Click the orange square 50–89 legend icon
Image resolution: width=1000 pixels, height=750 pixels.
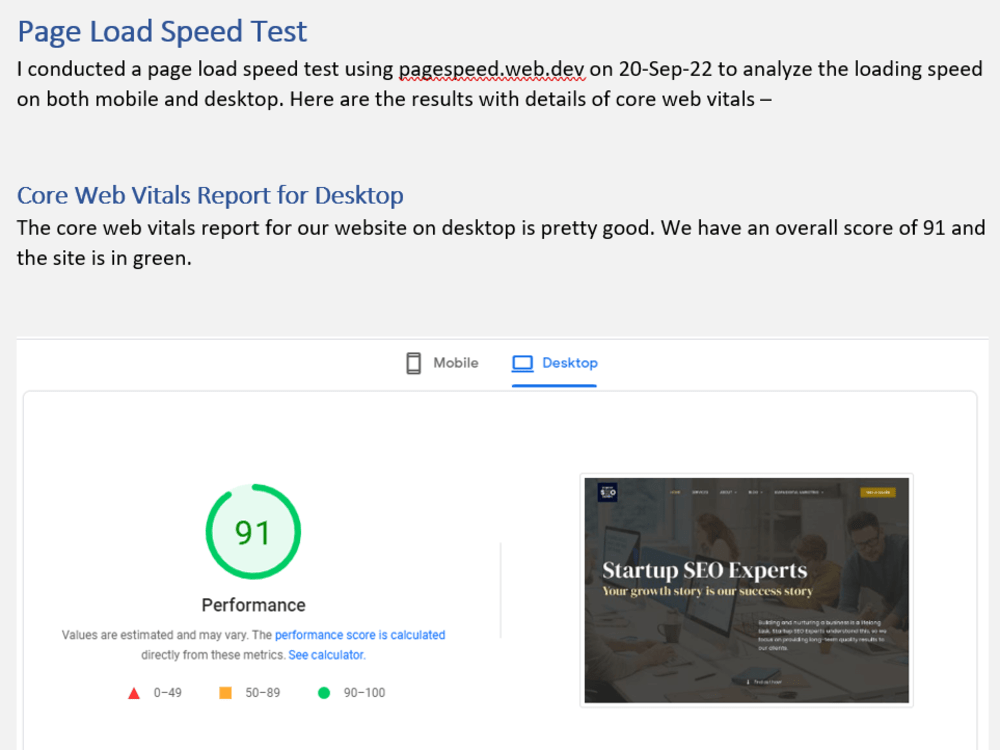tap(225, 693)
